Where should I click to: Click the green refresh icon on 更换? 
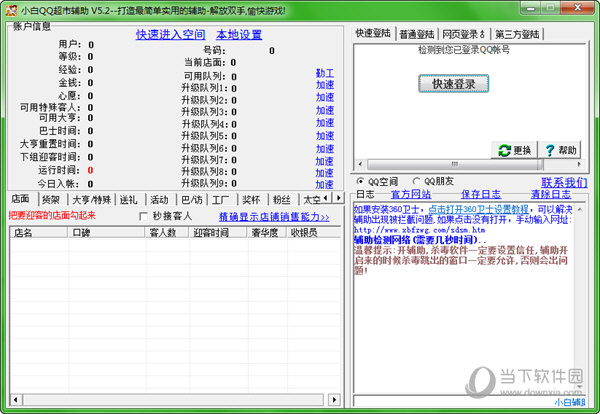[504, 150]
